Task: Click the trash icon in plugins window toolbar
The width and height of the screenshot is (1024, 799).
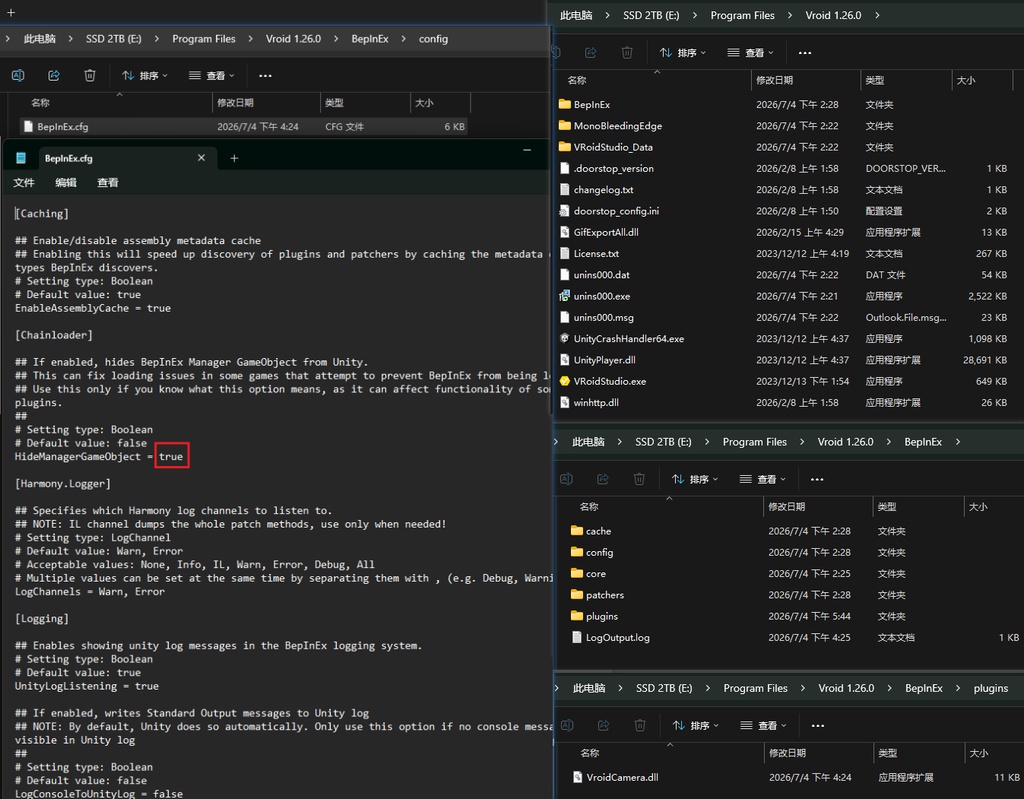Action: tap(640, 725)
